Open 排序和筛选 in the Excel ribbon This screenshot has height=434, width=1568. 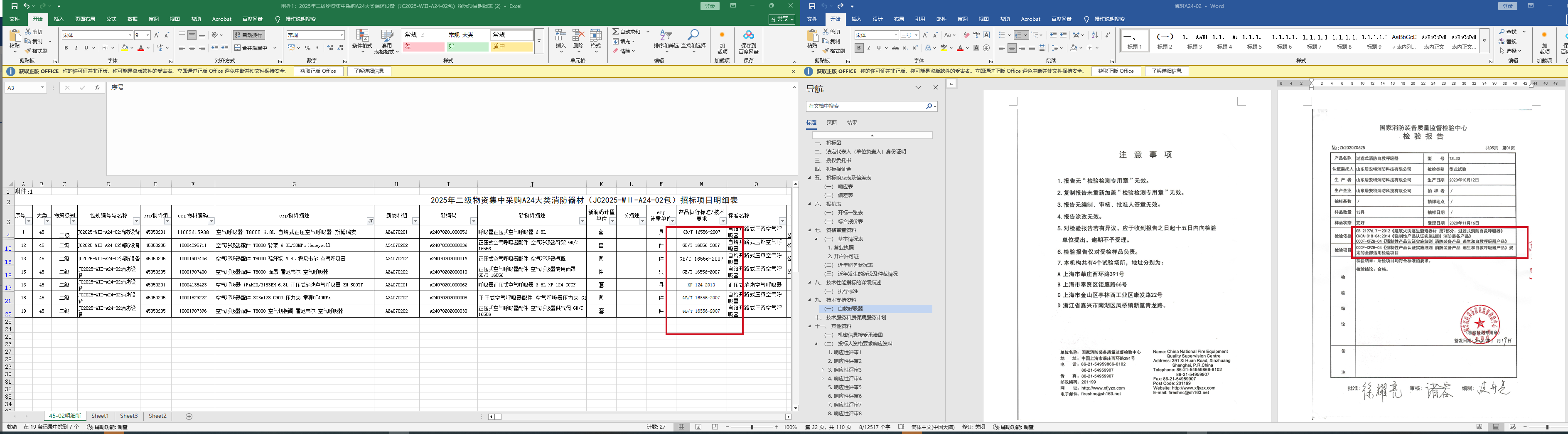click(x=666, y=40)
